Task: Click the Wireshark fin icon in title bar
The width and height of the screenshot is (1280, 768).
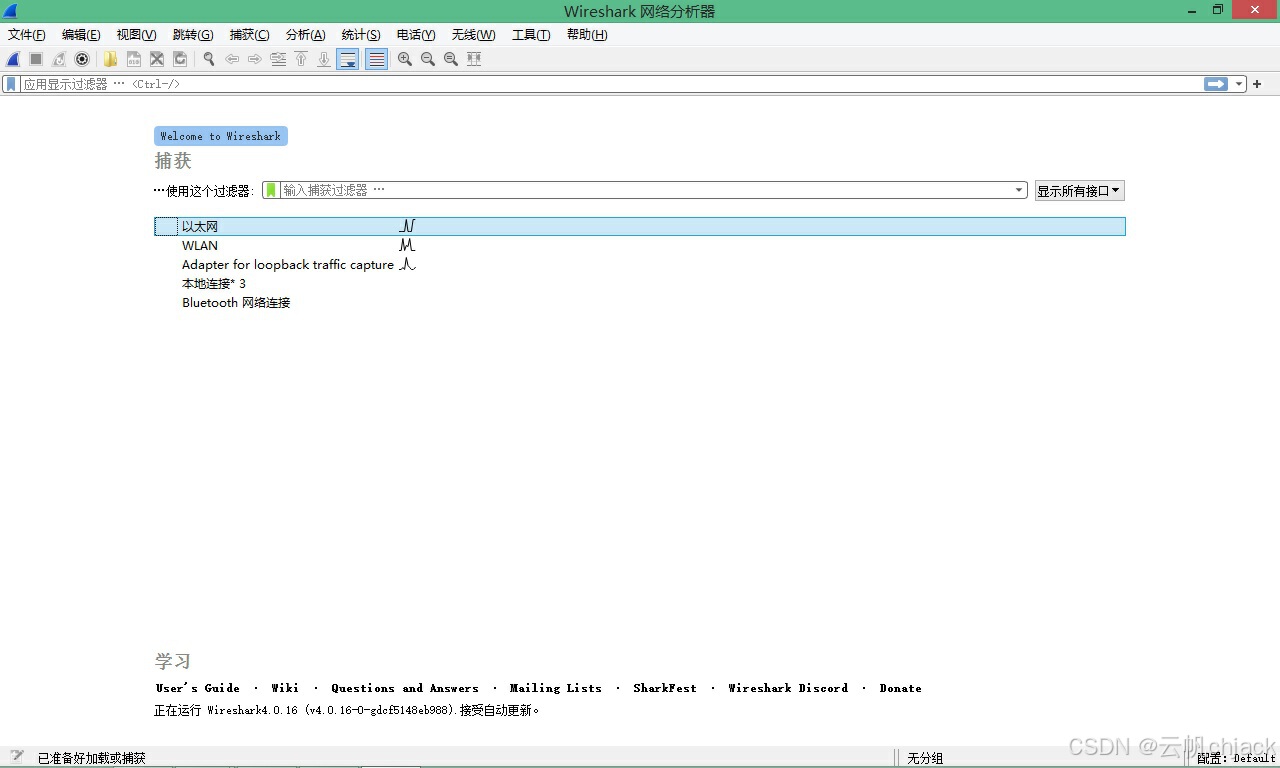Action: 11,11
